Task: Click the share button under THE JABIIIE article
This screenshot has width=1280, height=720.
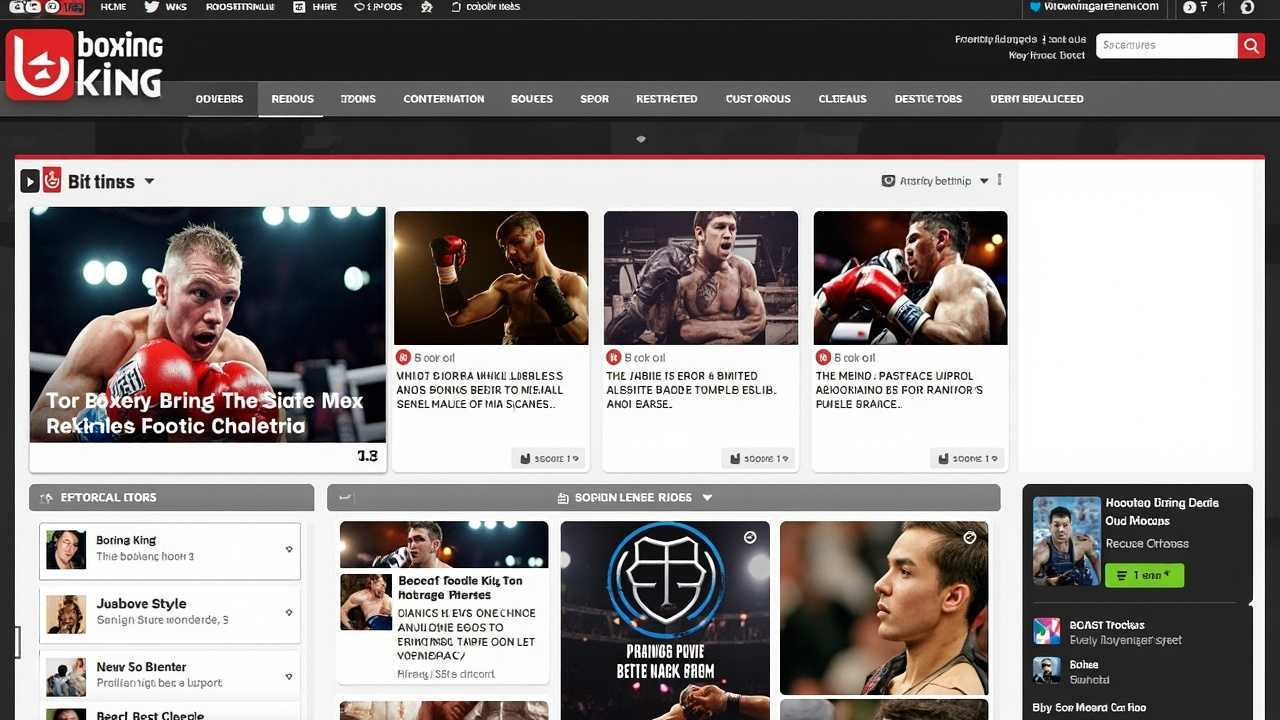Action: pyautogui.click(x=758, y=458)
